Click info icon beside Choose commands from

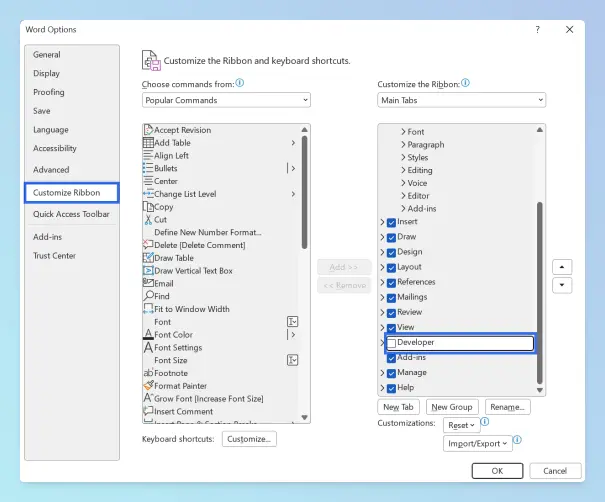pos(240,83)
